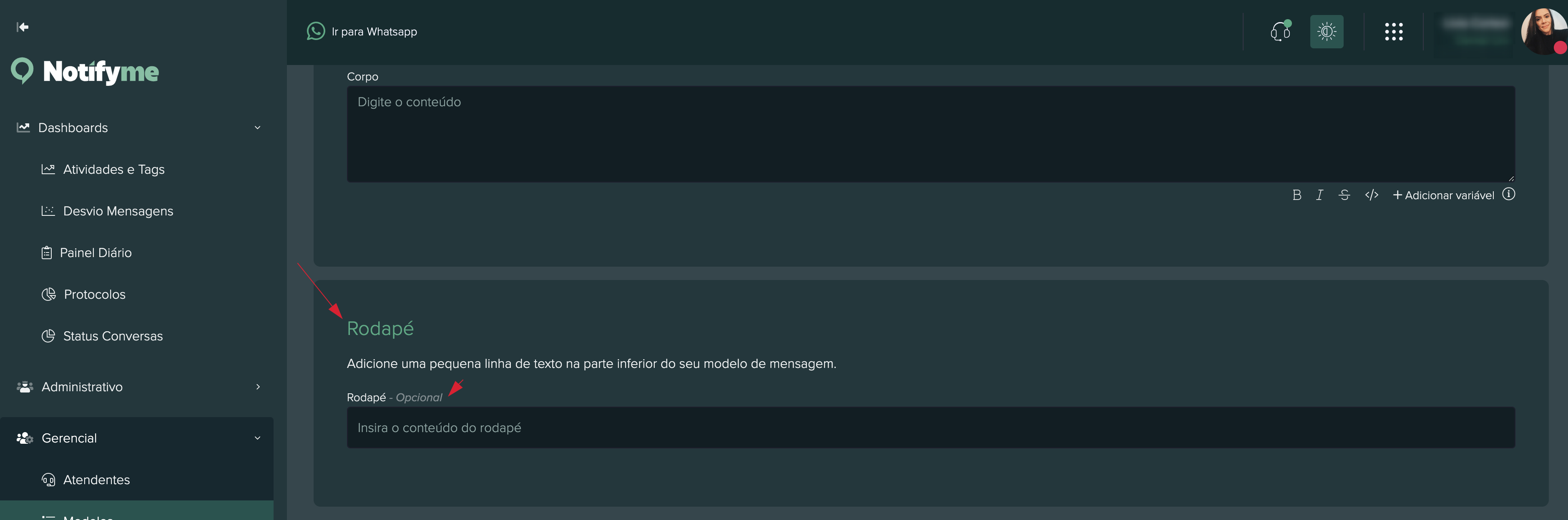Apply bold formatting to the body text

(1297, 195)
